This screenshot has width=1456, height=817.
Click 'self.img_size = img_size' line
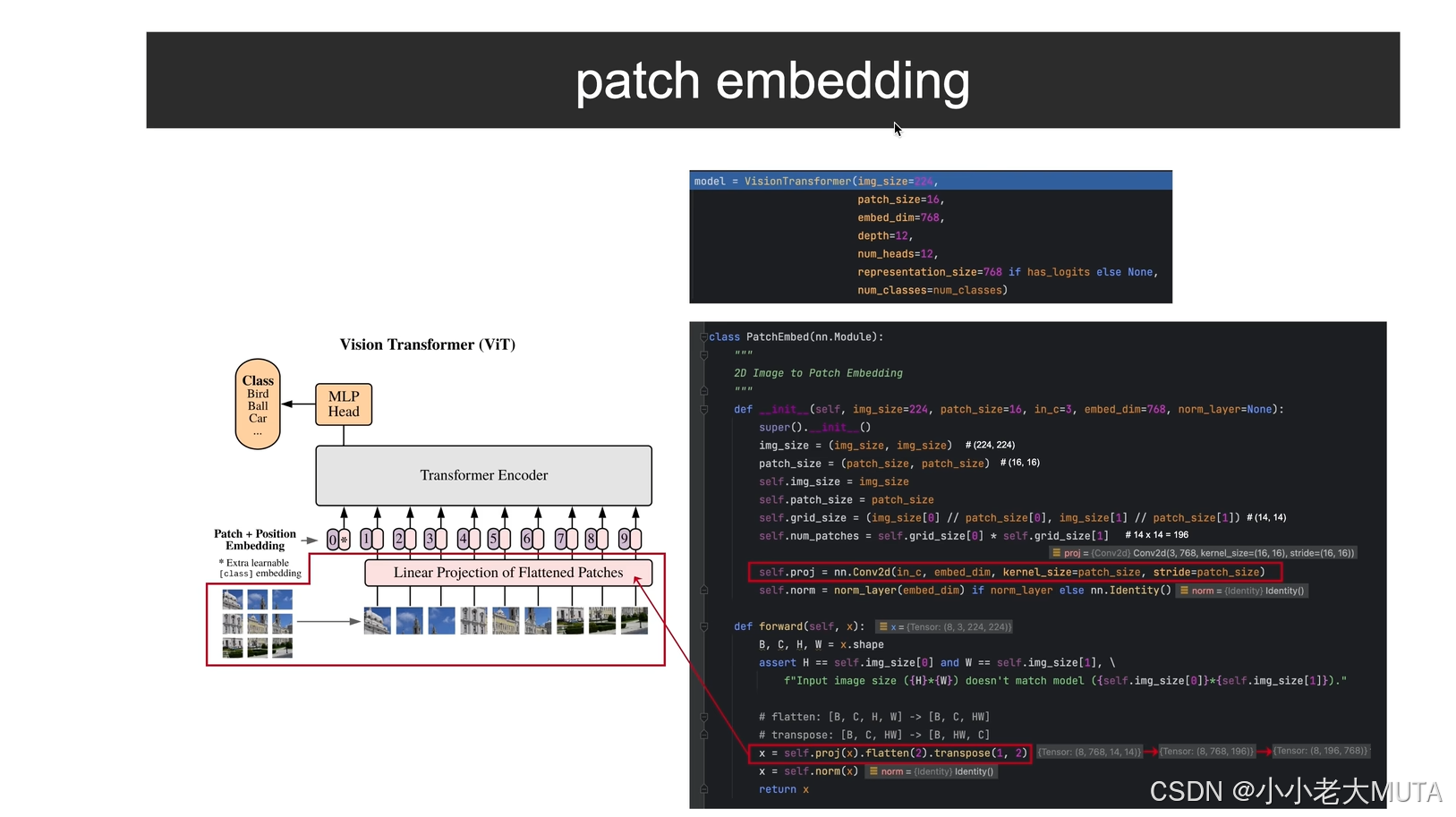coord(833,481)
